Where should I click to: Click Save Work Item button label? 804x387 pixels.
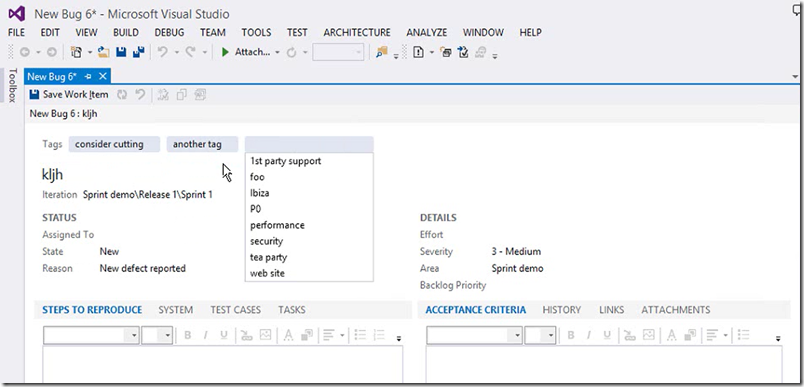coord(75,94)
